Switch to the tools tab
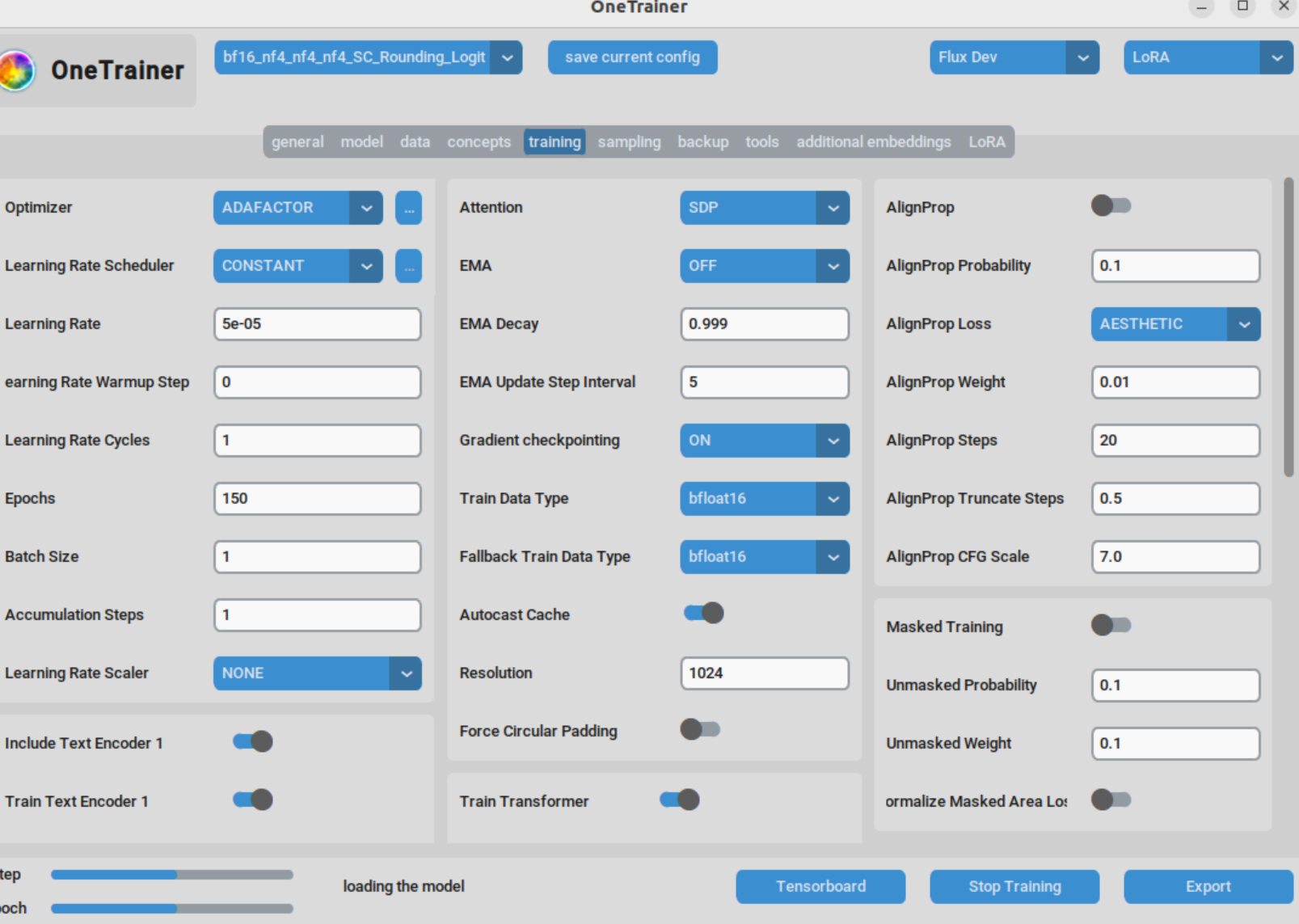This screenshot has height=924, width=1299. 762,141
